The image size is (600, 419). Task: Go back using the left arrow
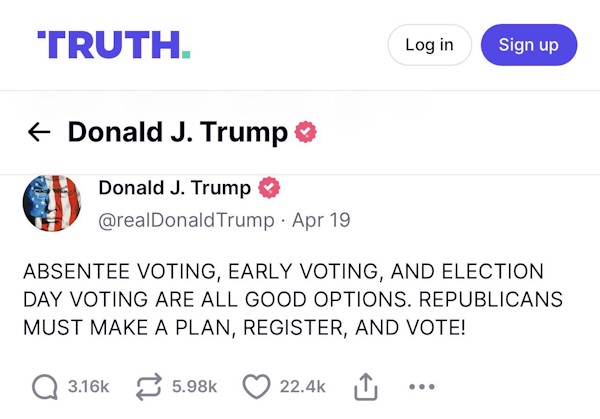(x=39, y=132)
